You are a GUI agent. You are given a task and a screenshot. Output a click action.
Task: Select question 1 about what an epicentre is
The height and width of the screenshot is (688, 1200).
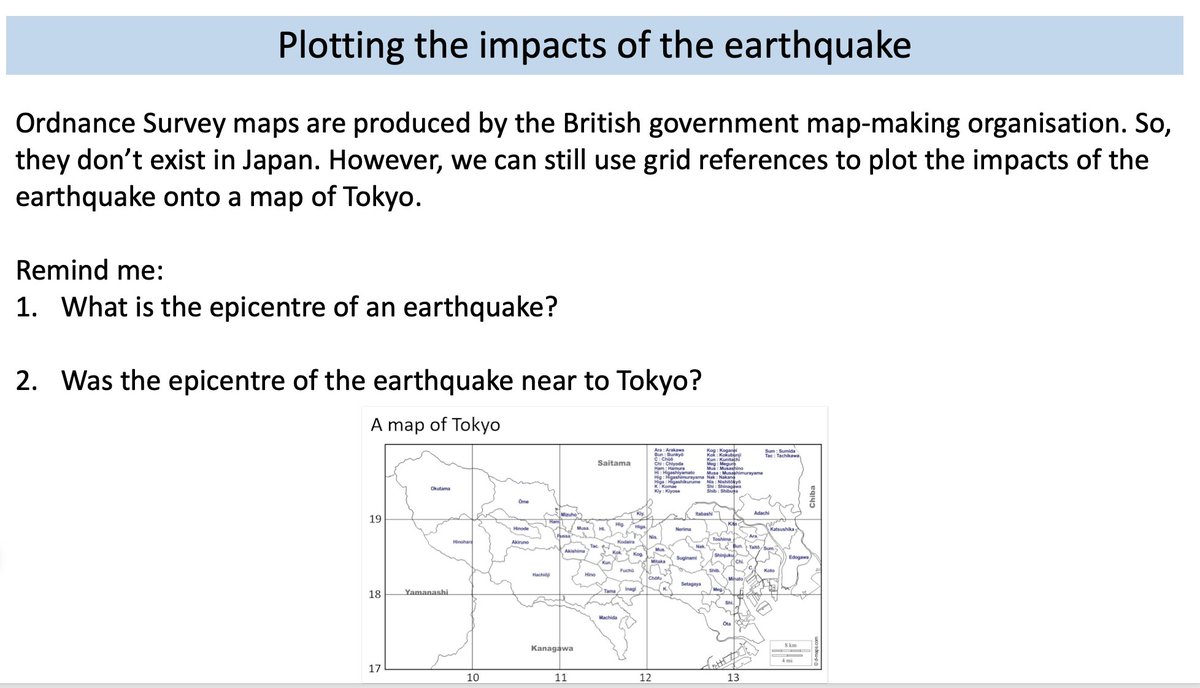[x=285, y=308]
